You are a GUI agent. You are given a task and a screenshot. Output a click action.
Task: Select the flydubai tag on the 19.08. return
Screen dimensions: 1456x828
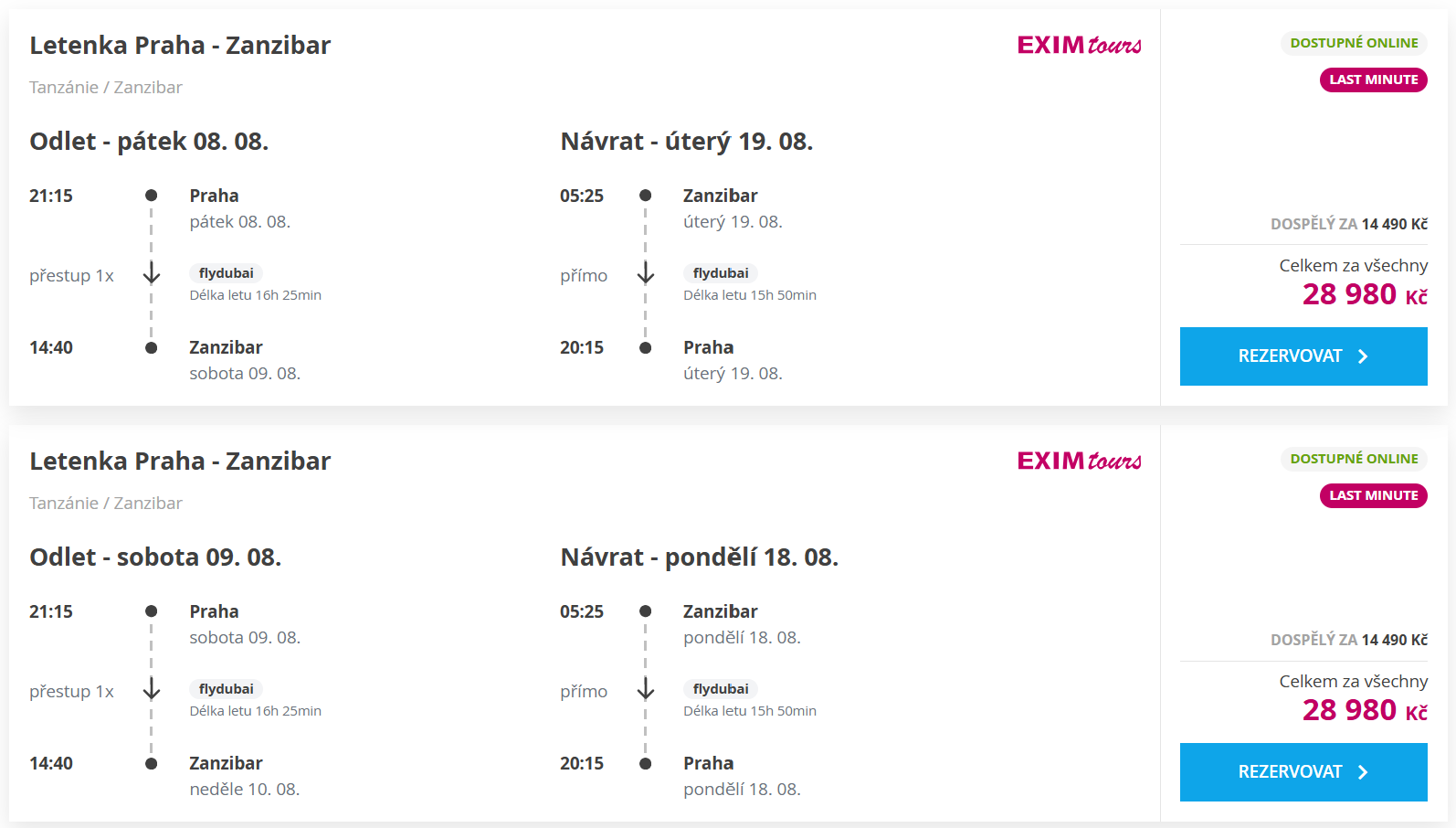pyautogui.click(x=721, y=273)
